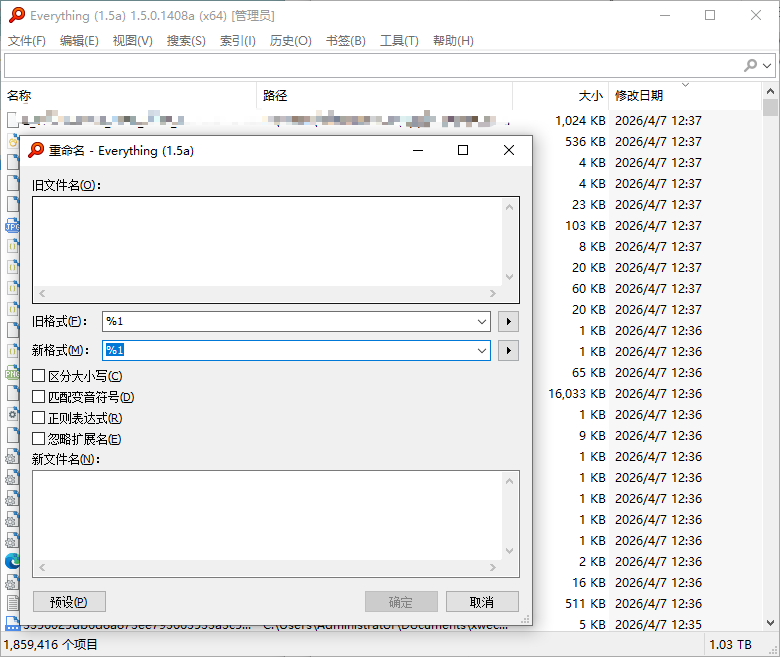Select the 536 KB file size cell
Screen dimensions: 780x657
point(585,142)
